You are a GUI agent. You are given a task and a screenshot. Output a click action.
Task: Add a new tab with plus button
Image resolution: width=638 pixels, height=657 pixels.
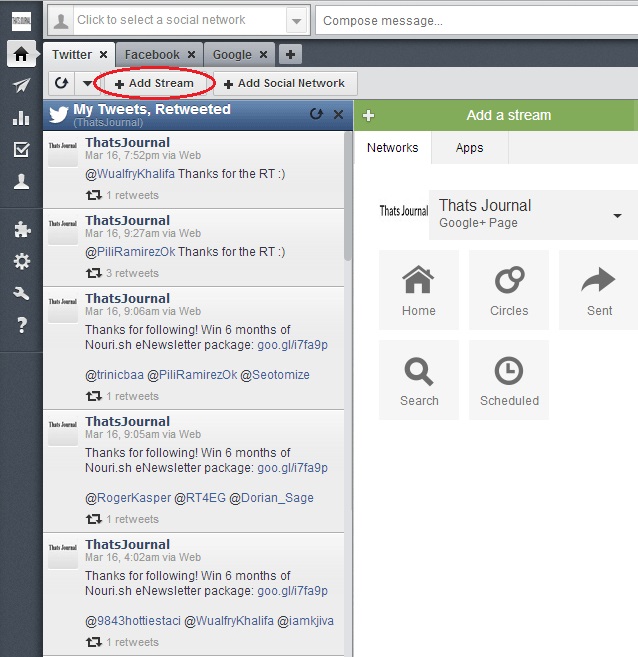tap(290, 54)
